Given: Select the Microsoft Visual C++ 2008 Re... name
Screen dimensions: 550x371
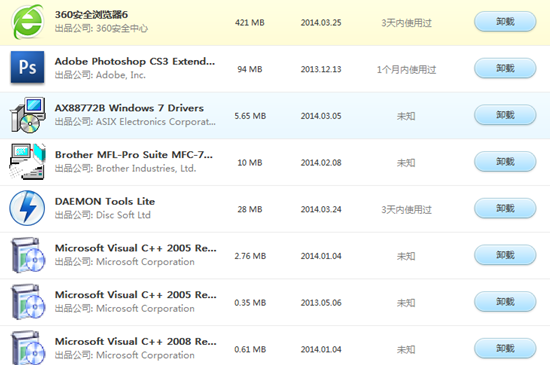Looking at the screenshot, I should coord(135,341).
